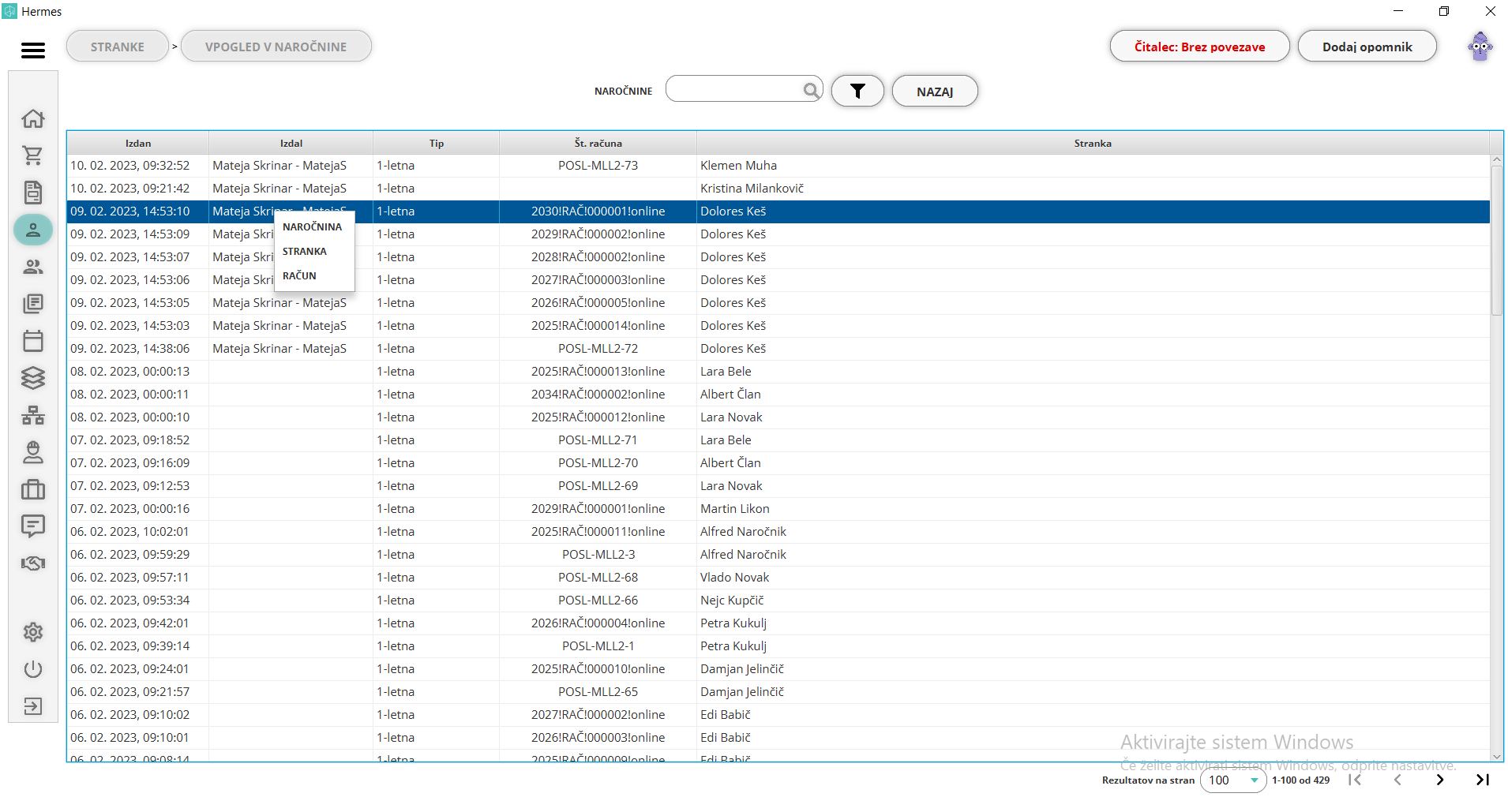Select Nejc Kupčič row
Screen dimensions: 1508x812
[778, 601]
